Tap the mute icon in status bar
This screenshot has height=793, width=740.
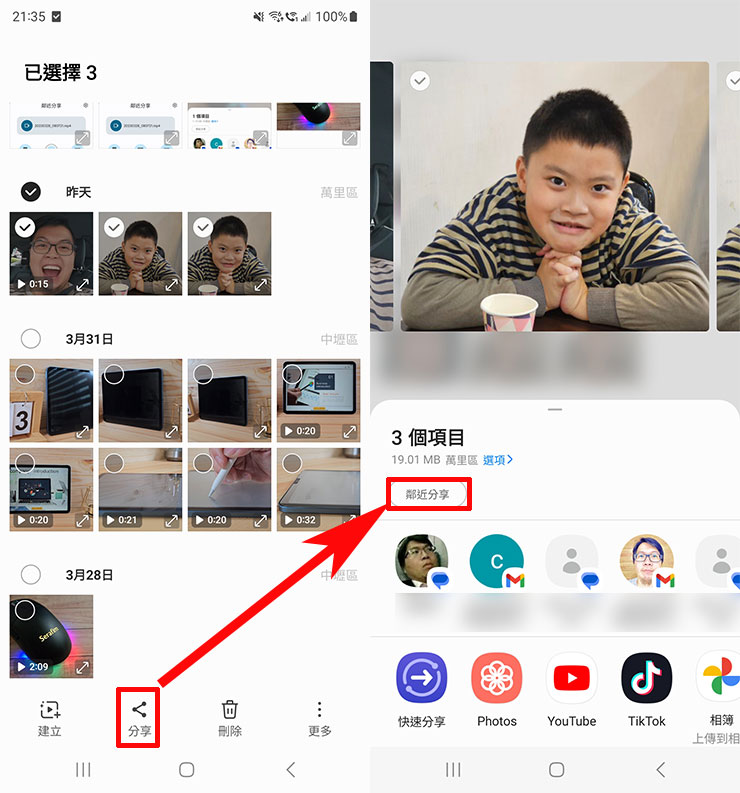[258, 17]
